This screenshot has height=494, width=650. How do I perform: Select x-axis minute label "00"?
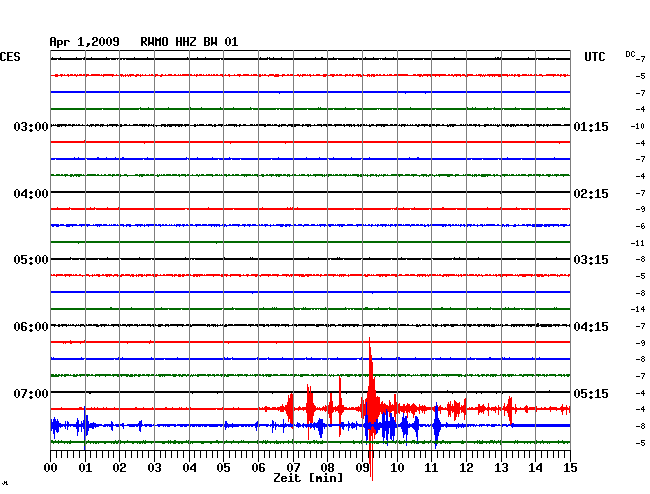(51, 468)
